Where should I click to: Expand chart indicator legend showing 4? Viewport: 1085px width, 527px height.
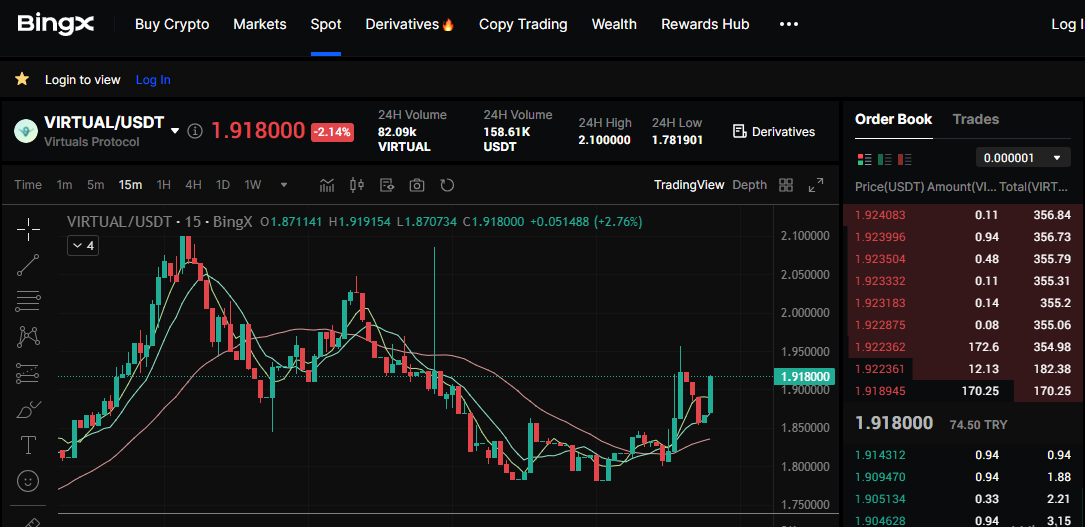(82, 246)
